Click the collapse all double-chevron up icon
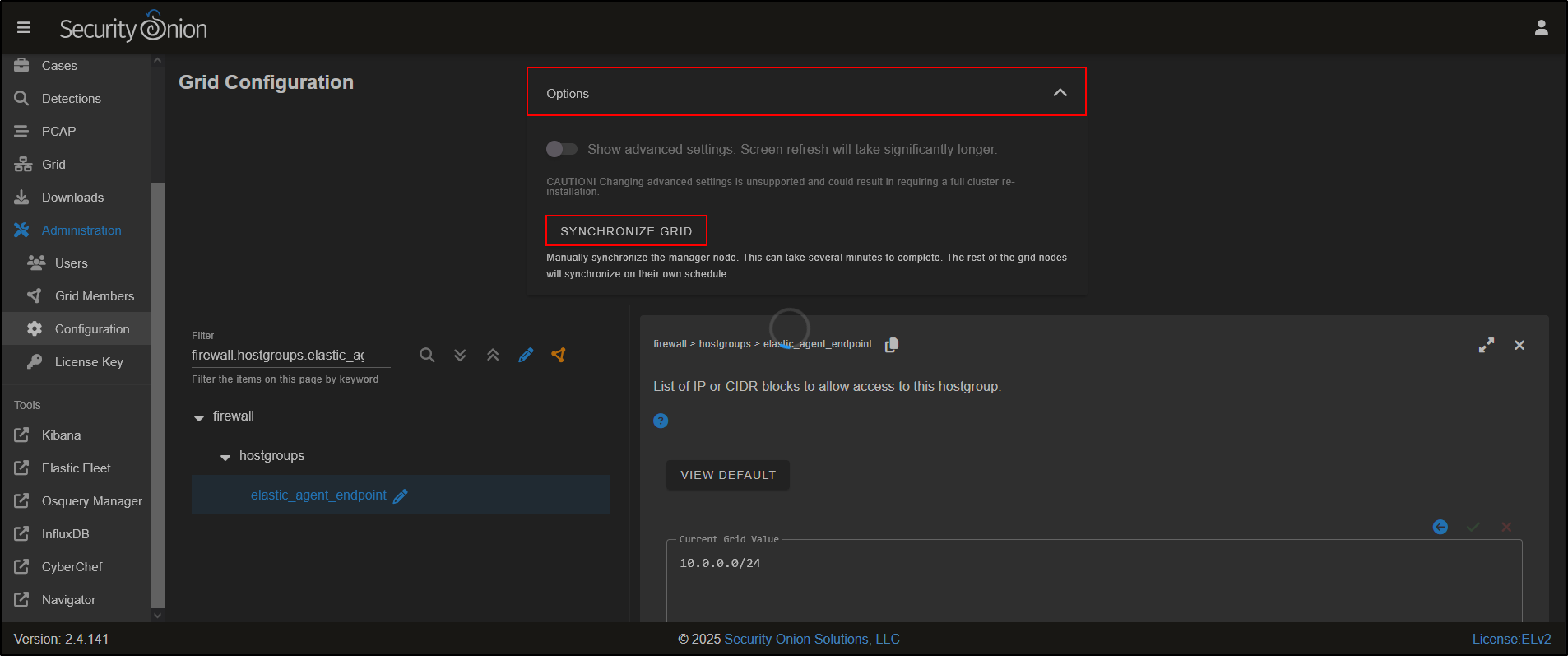Viewport: 1568px width, 656px height. pos(493,355)
